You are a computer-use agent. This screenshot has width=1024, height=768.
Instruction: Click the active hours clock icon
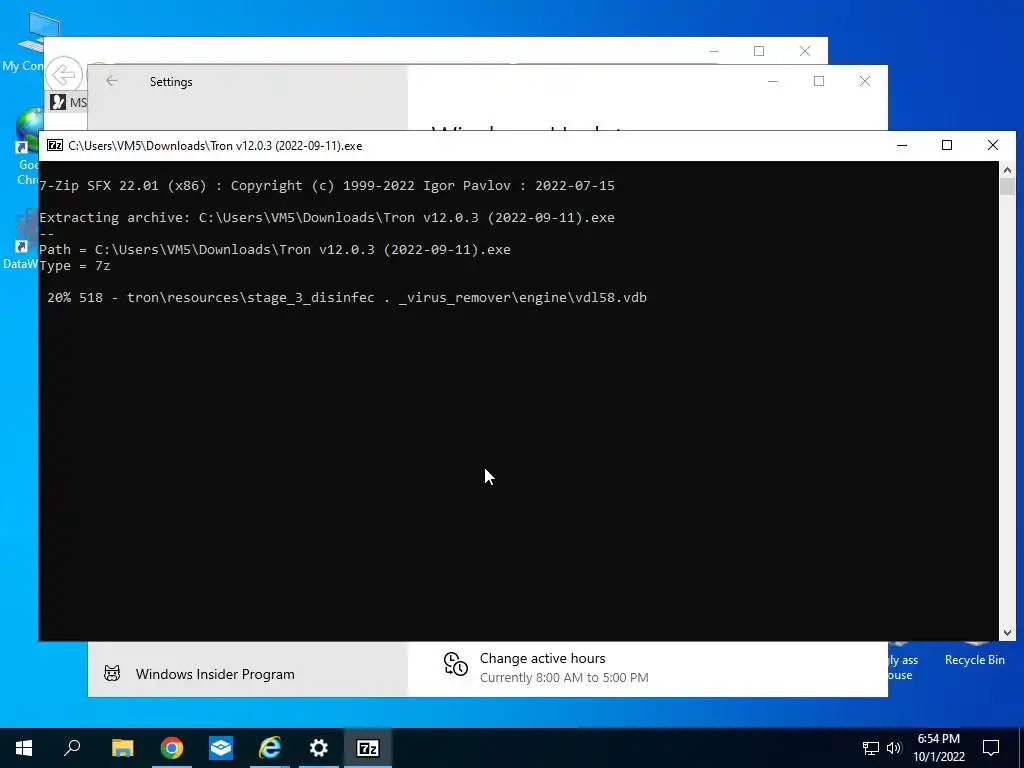(x=455, y=664)
